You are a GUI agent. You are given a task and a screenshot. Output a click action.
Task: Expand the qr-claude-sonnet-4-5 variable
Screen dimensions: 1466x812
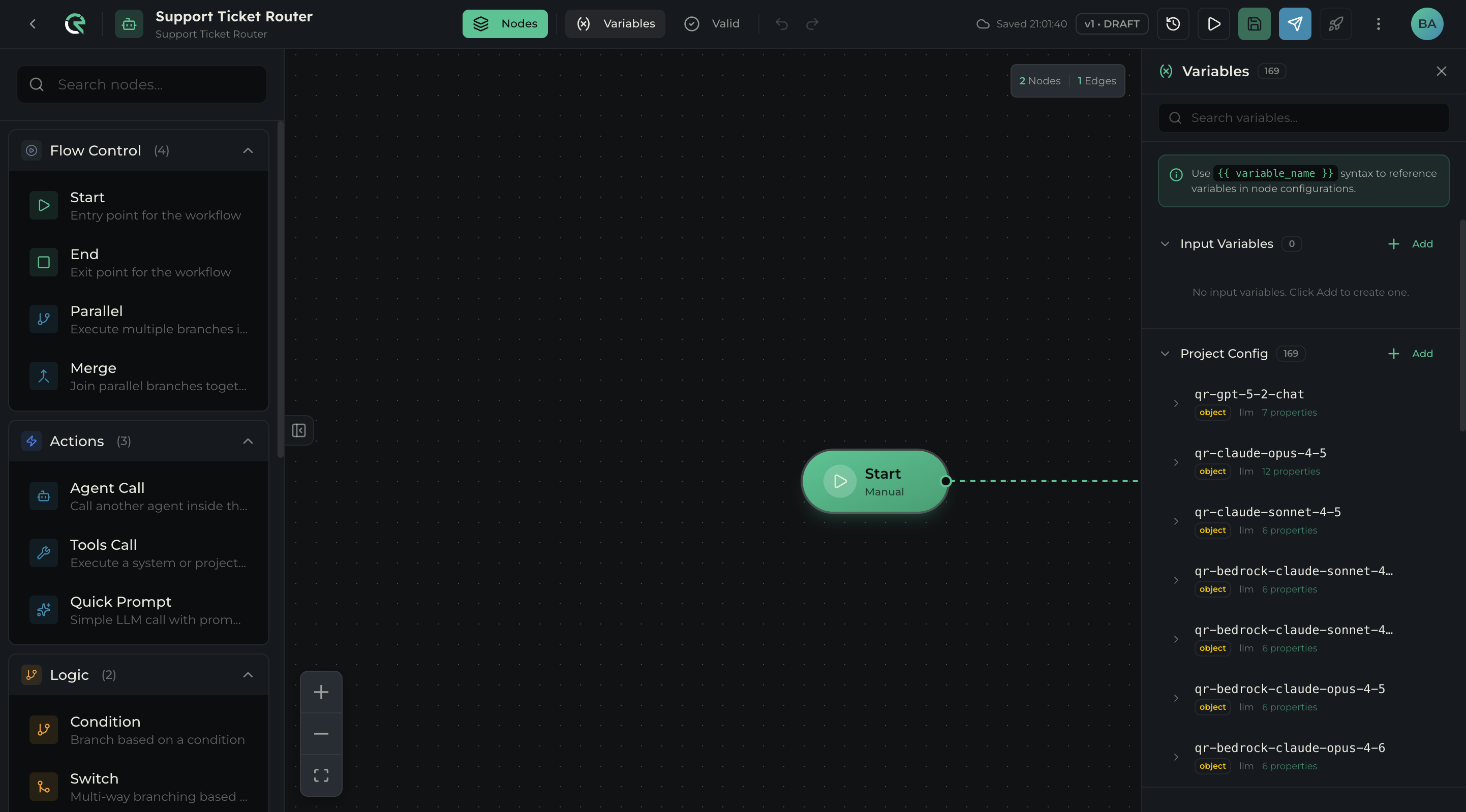click(1176, 521)
